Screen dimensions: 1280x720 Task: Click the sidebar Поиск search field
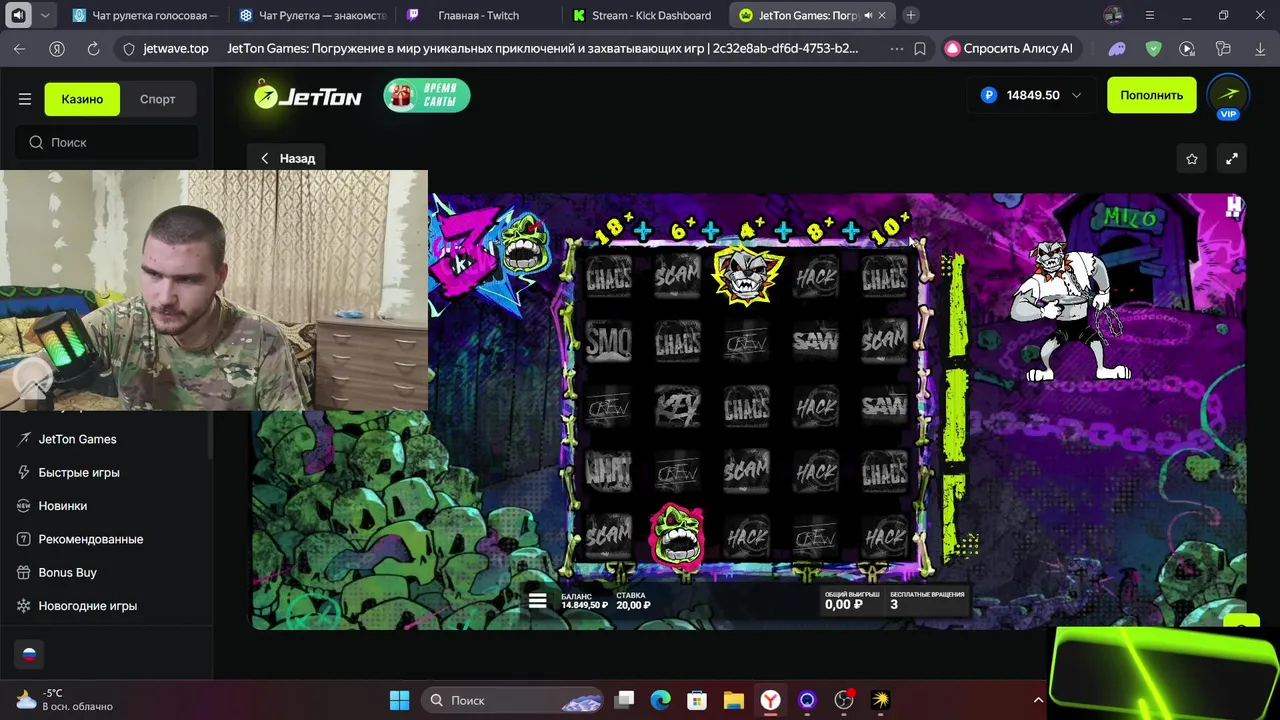point(106,142)
